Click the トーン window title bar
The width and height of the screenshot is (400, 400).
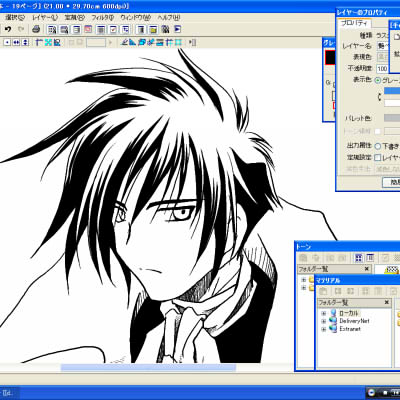point(347,247)
